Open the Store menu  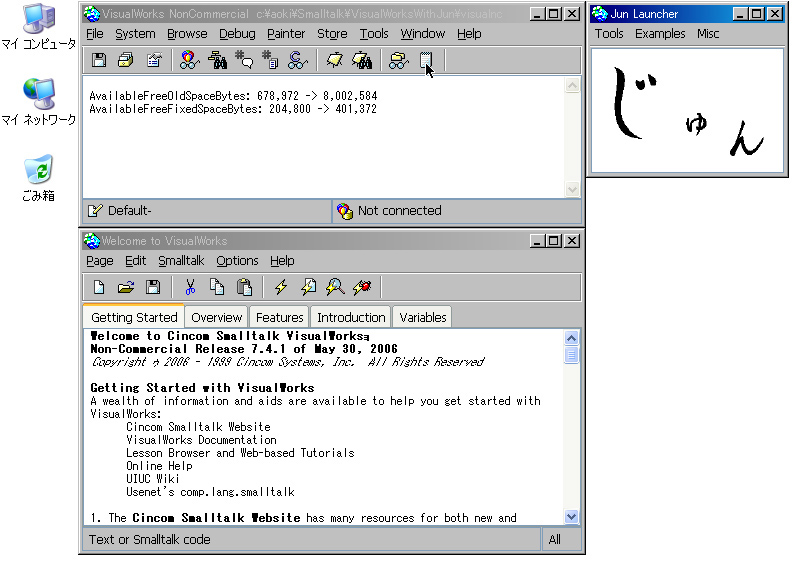pyautogui.click(x=332, y=34)
